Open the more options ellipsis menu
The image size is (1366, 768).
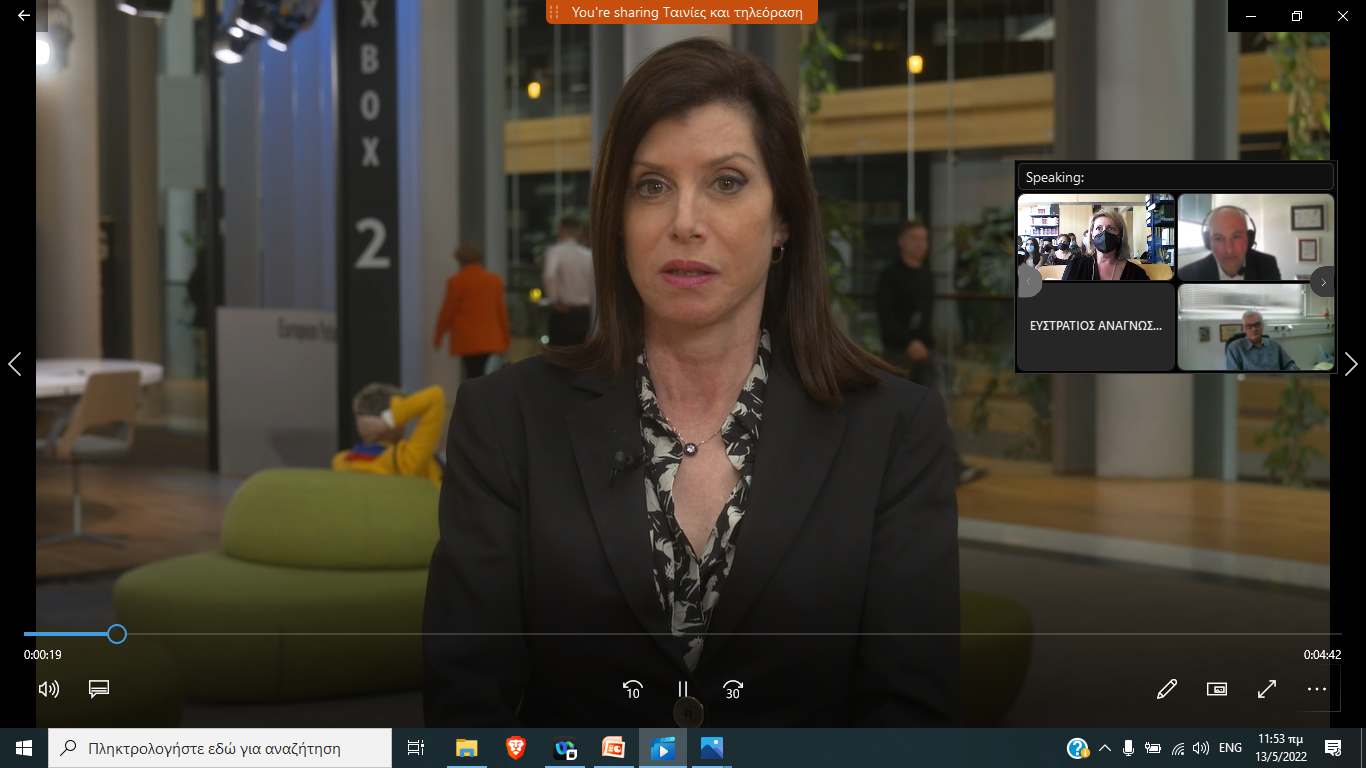point(1316,689)
